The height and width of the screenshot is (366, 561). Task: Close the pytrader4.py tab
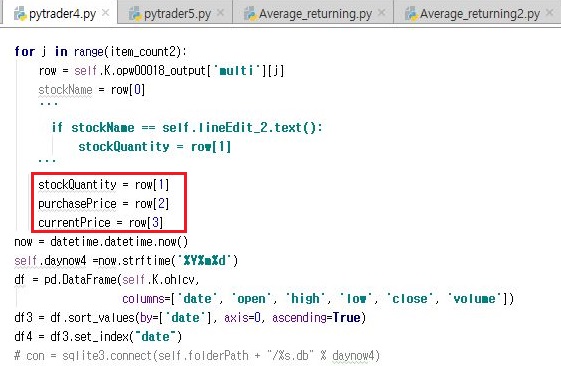(106, 13)
